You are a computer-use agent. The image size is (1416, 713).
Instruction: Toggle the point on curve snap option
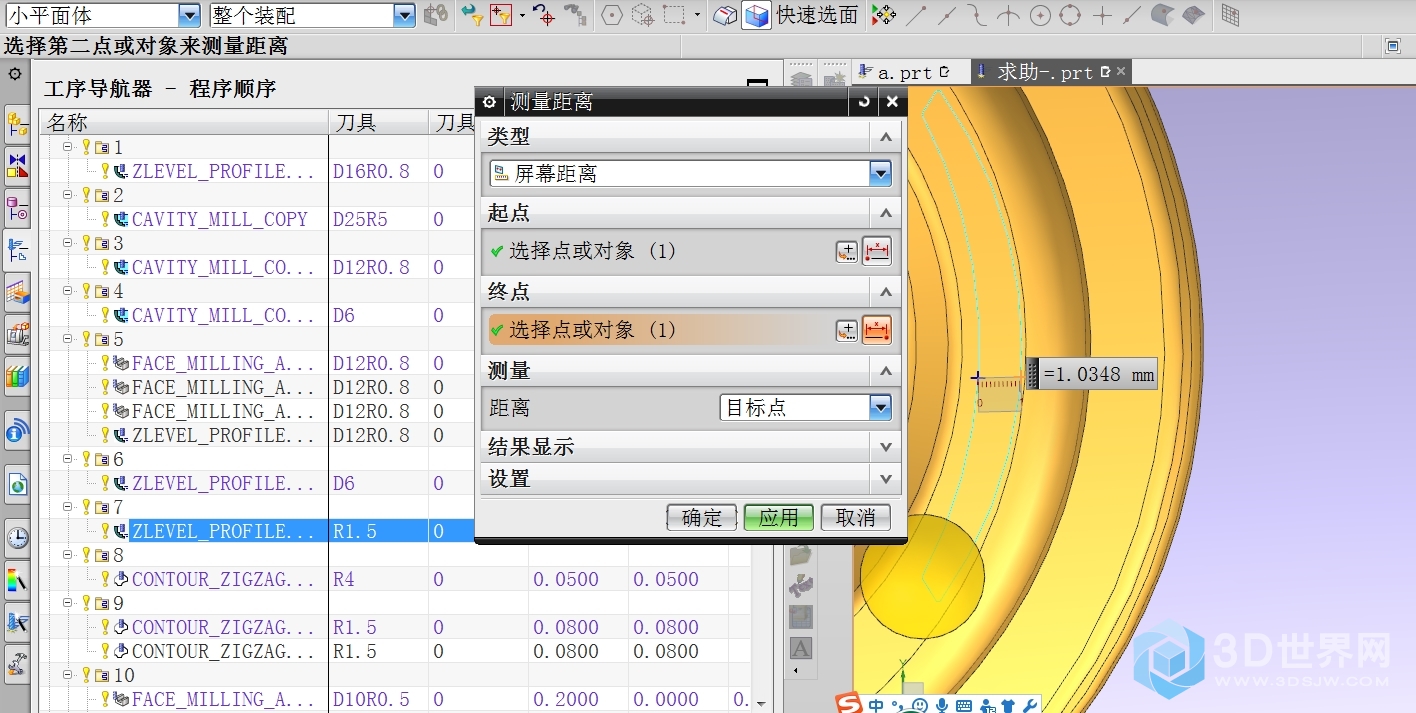pyautogui.click(x=1132, y=15)
